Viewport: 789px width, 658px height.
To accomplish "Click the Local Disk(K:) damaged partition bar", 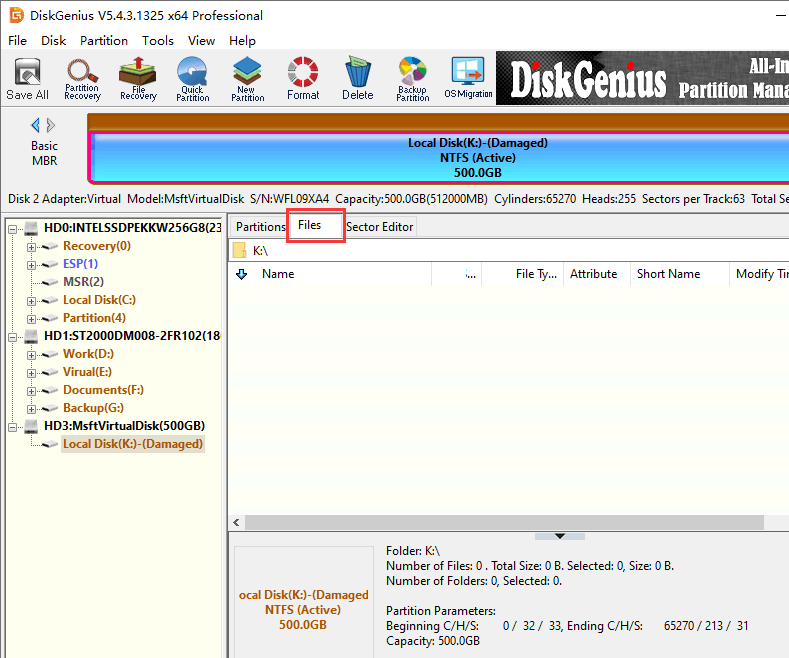I will pyautogui.click(x=438, y=157).
